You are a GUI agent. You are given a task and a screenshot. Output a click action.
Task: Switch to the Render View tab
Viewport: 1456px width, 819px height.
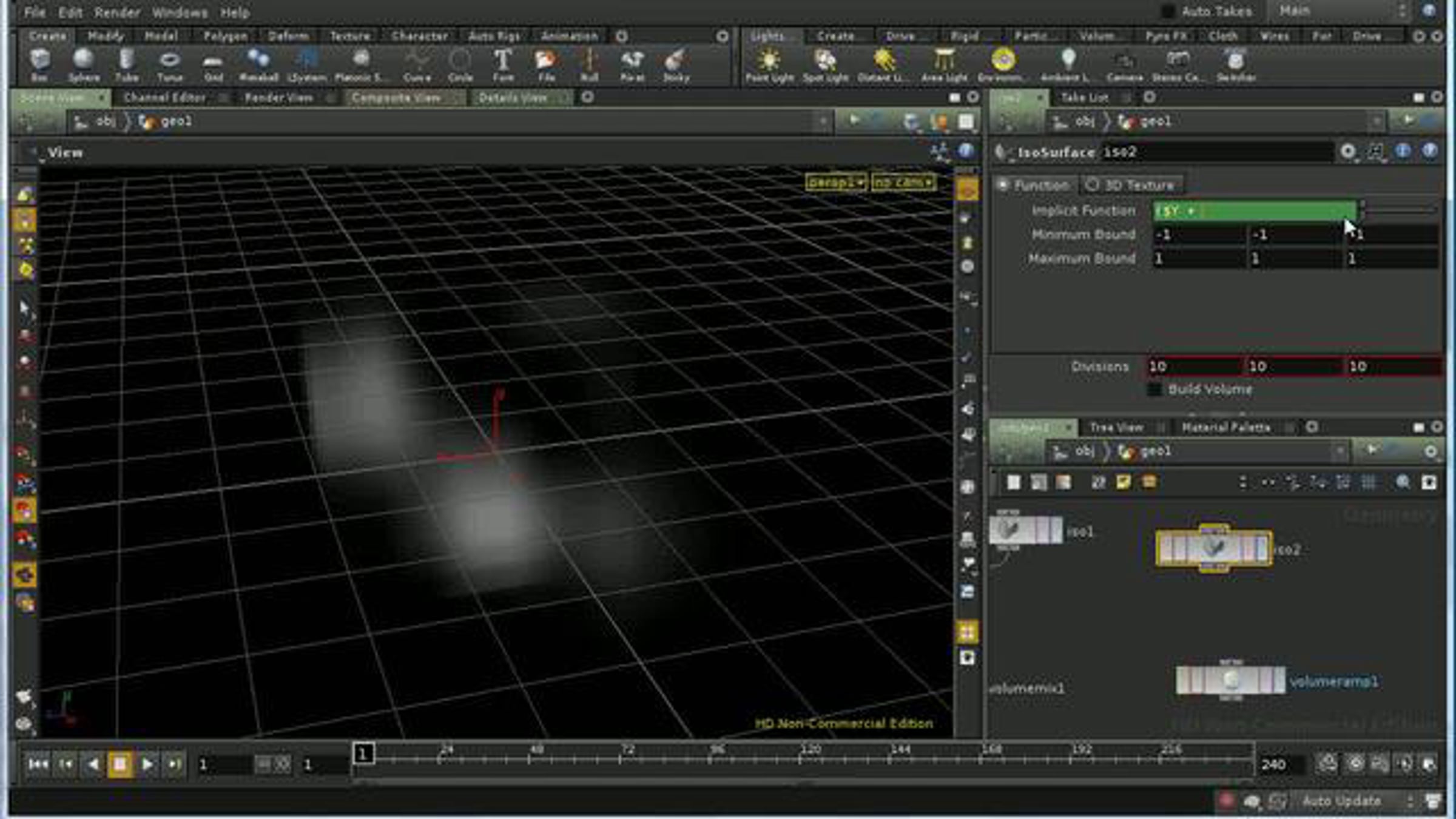pos(278,98)
